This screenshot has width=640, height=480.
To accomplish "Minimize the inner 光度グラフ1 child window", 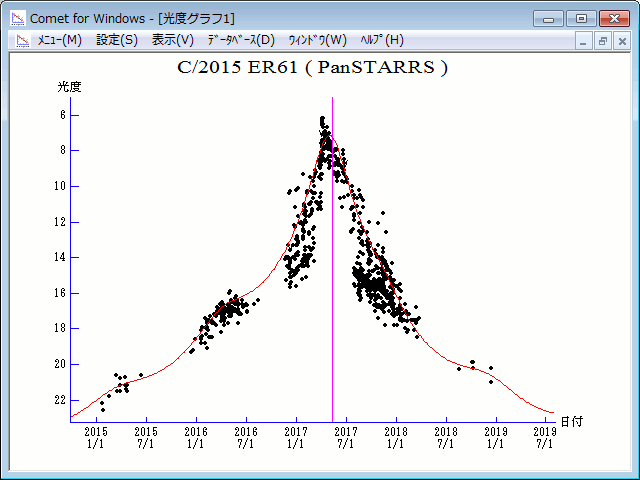I will click(583, 41).
